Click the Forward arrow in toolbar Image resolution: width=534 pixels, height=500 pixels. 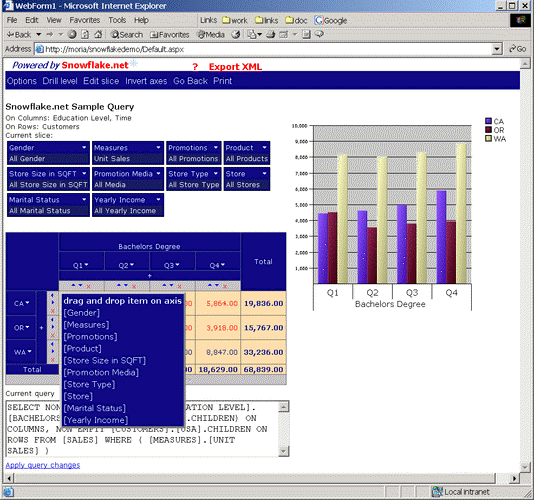[50, 34]
